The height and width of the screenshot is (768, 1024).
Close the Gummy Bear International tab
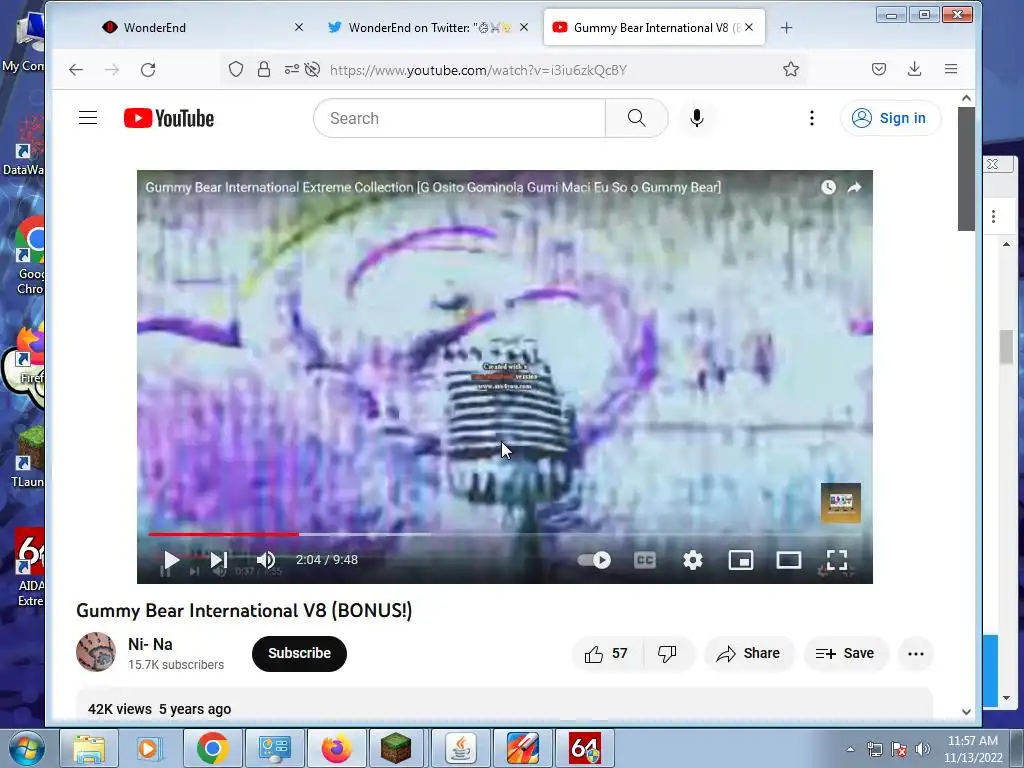pyautogui.click(x=749, y=27)
